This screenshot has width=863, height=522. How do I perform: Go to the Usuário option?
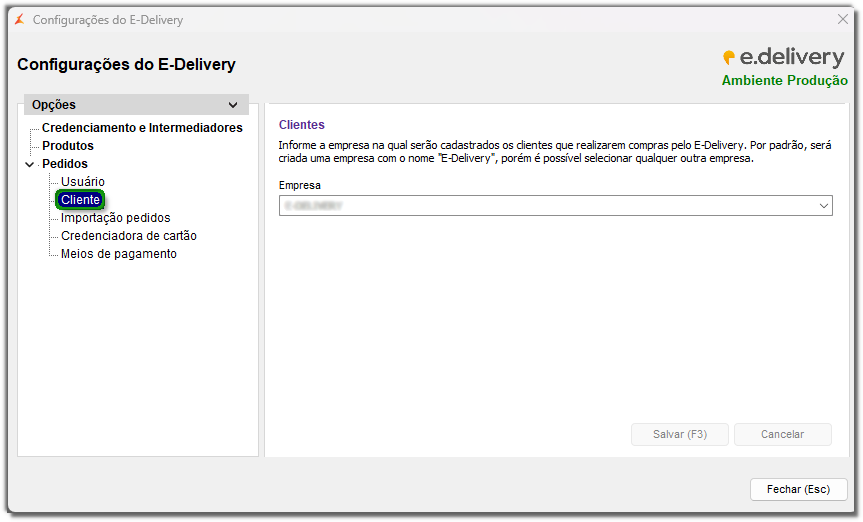(x=83, y=182)
